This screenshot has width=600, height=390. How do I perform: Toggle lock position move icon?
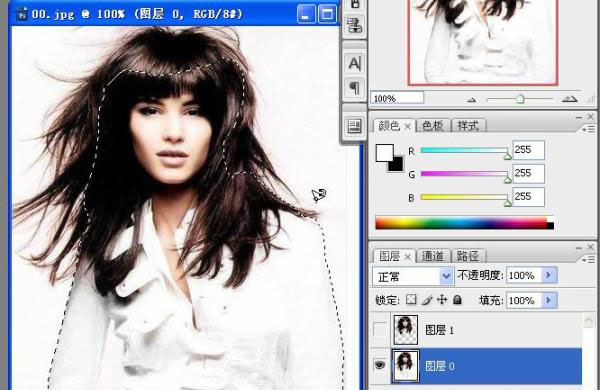coord(442,299)
